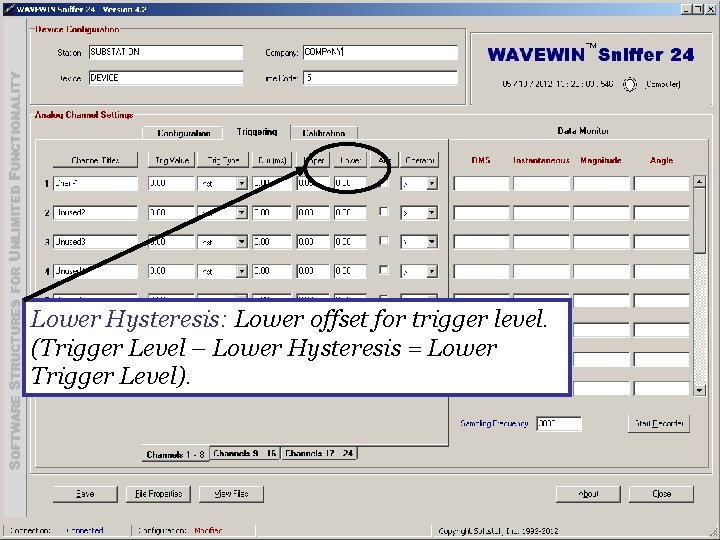Image resolution: width=720 pixels, height=540 pixels.
Task: Click Lower hysteresis field in channel 3 row
Action: (350, 242)
